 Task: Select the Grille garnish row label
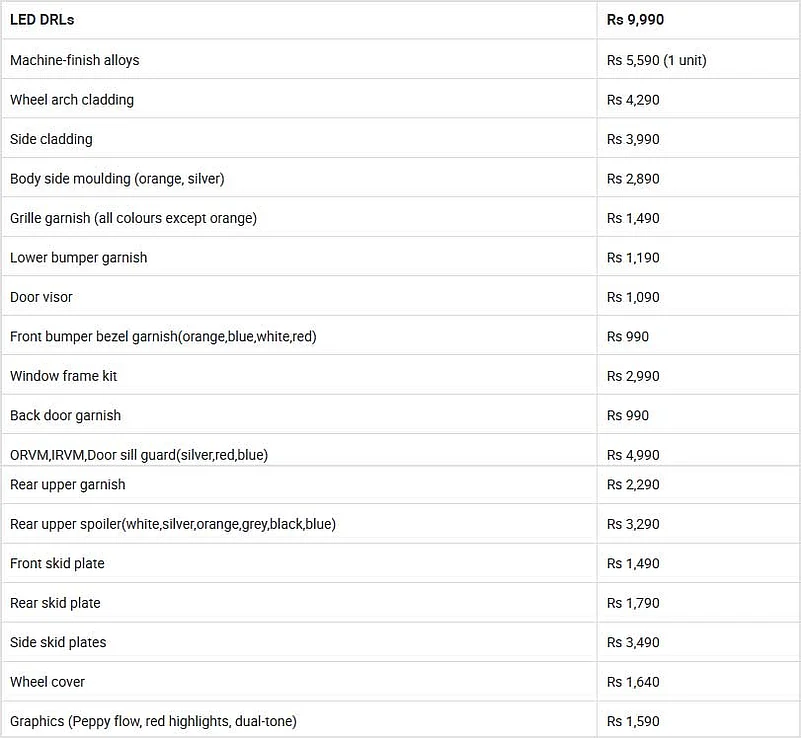point(133,218)
